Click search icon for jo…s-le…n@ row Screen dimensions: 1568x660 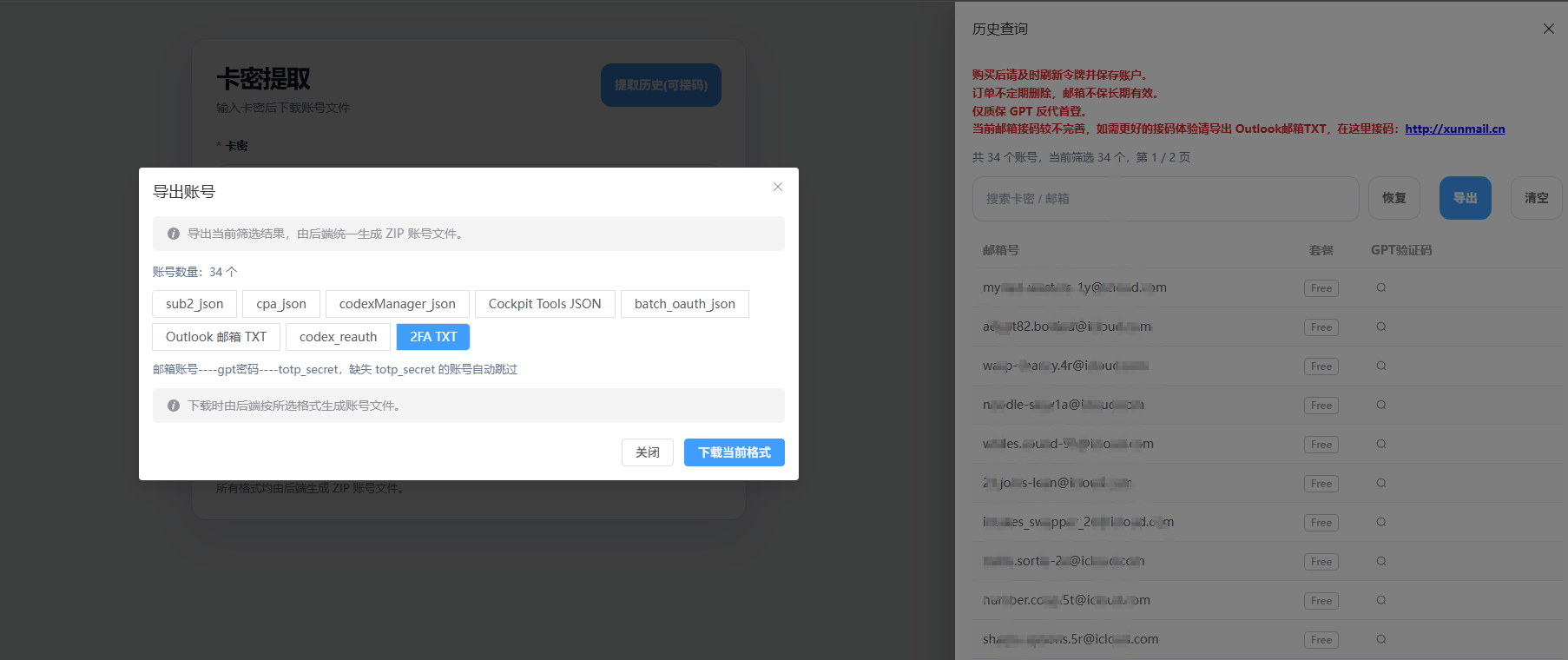tap(1381, 483)
